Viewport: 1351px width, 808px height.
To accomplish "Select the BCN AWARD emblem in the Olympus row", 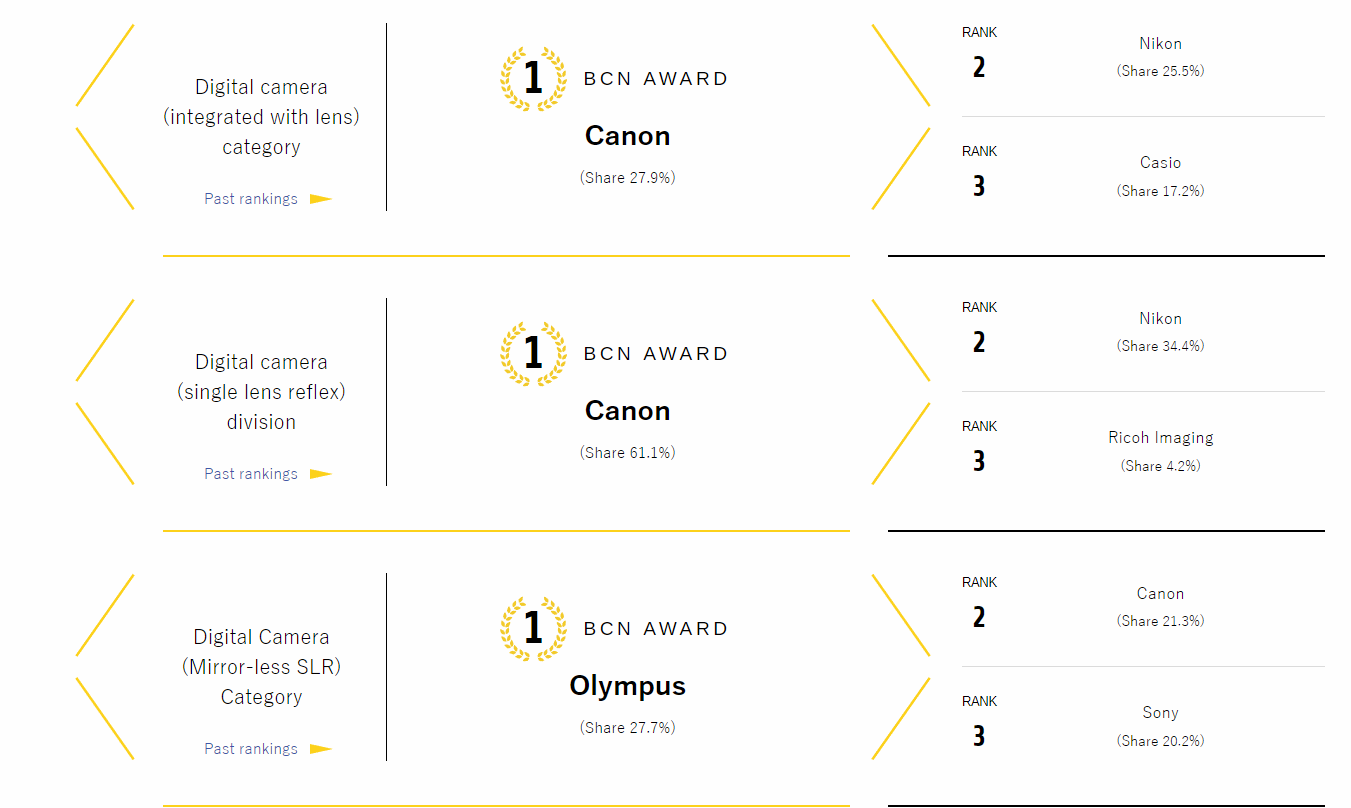I will coord(655,628).
